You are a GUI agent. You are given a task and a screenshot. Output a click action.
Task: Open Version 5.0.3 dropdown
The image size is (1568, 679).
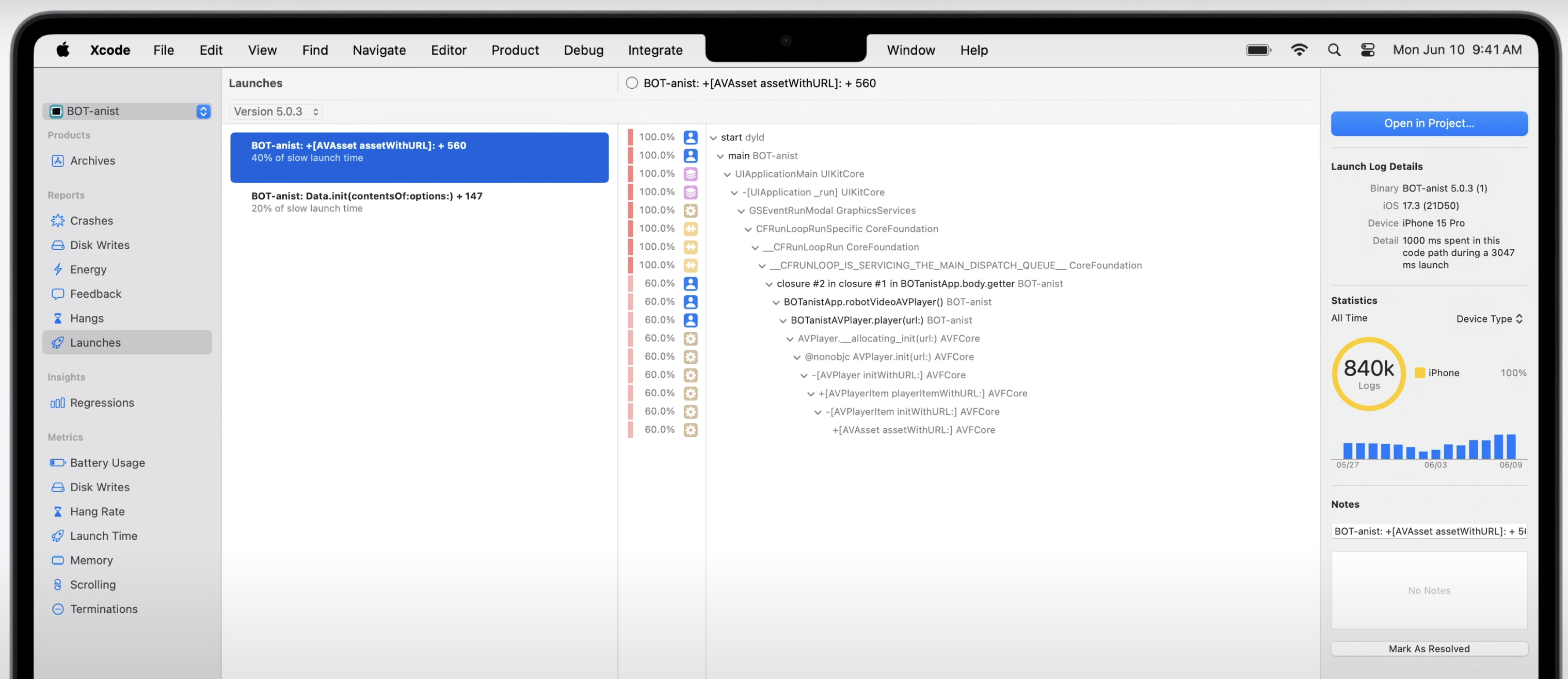(276, 112)
